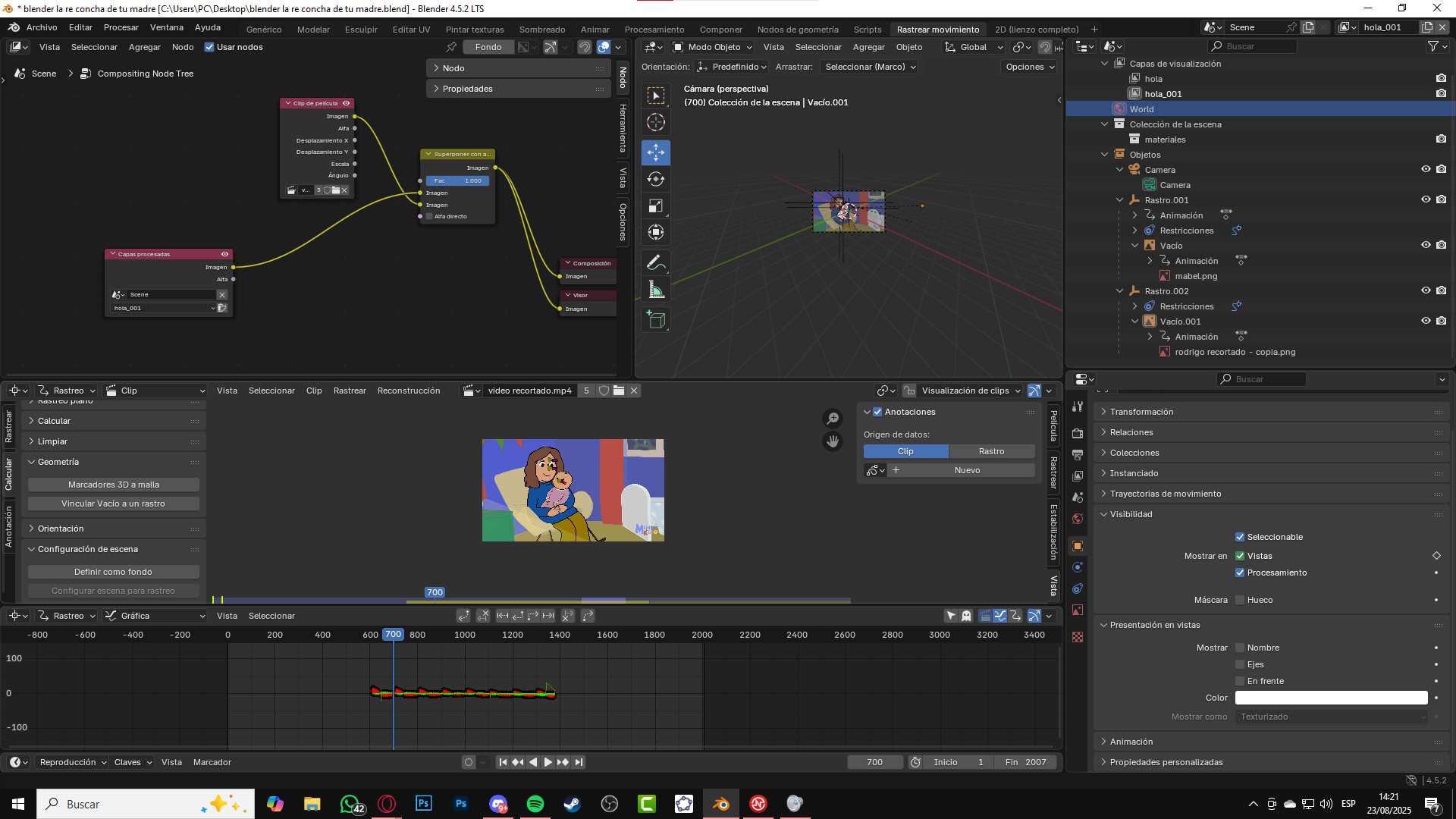Select the Scale tool in the 3D viewport

tap(656, 206)
